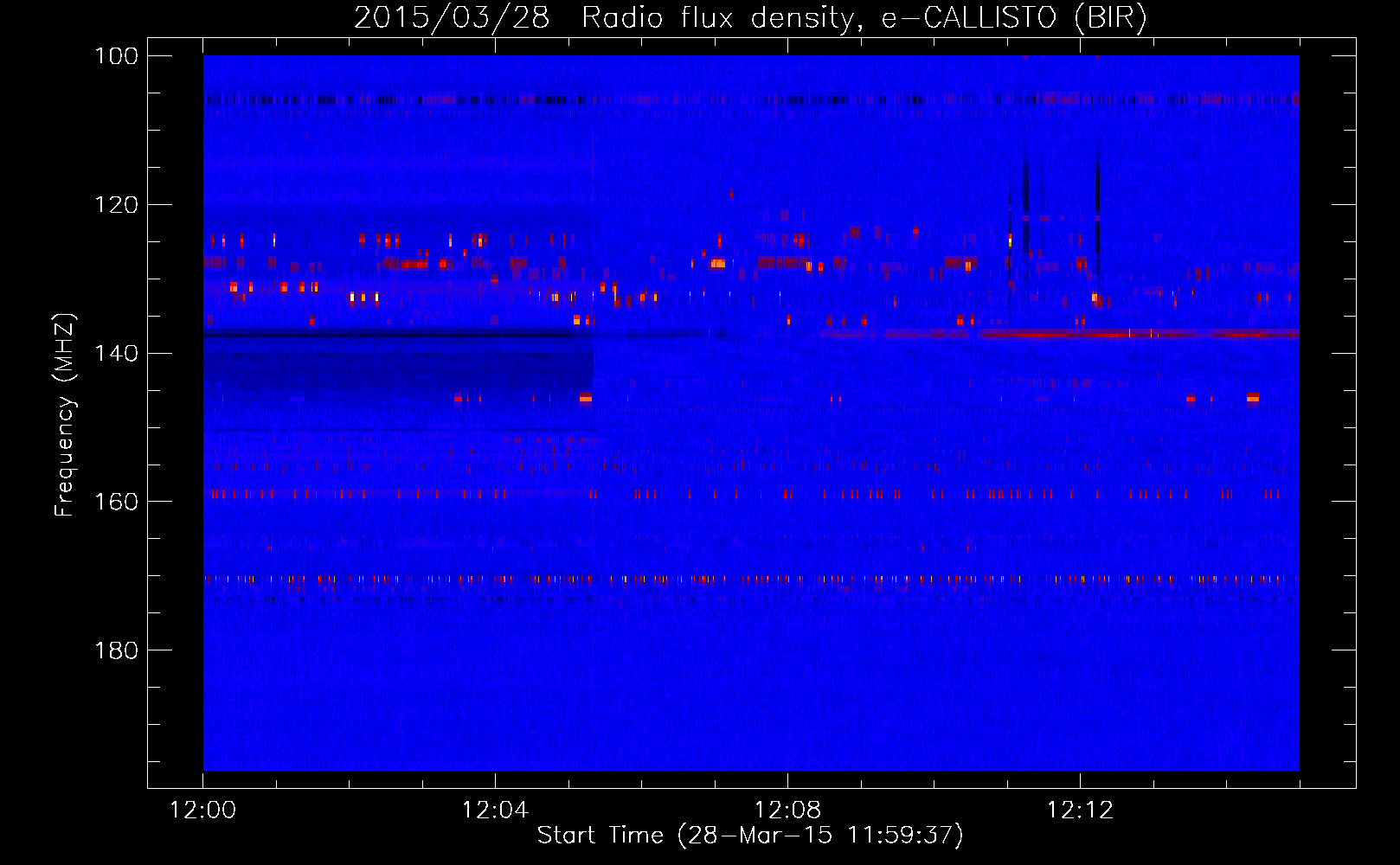Click the 12:08 time tick label
This screenshot has height=865, width=1400.
[x=787, y=811]
